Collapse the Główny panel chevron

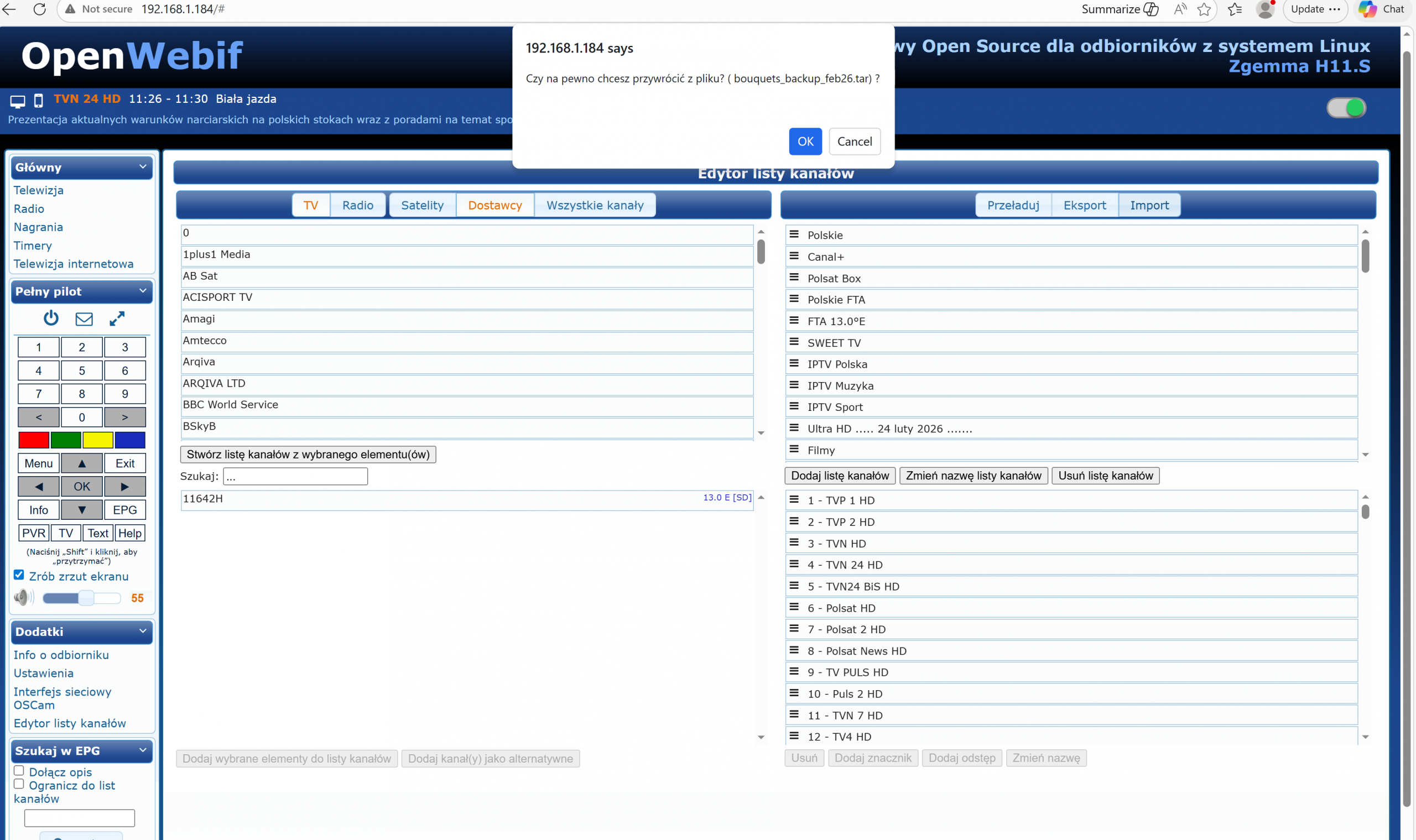coord(143,166)
